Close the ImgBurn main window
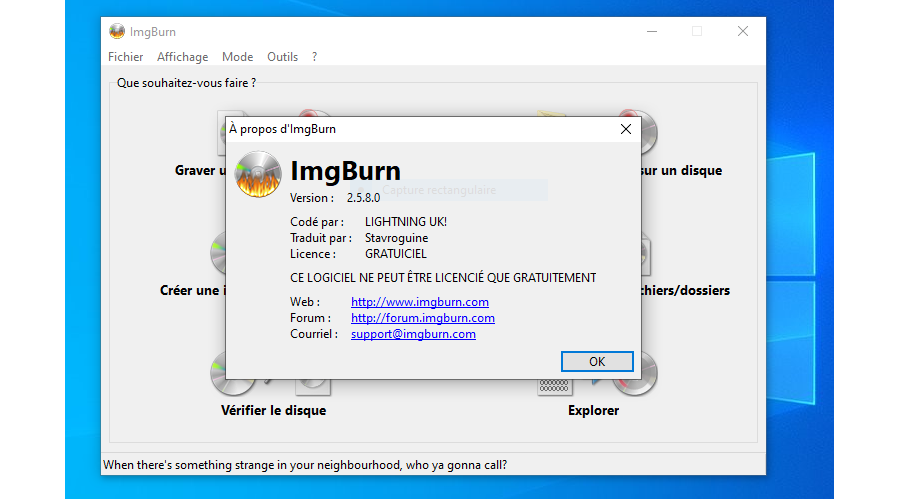Screen dimensions: 900x499 click(743, 32)
